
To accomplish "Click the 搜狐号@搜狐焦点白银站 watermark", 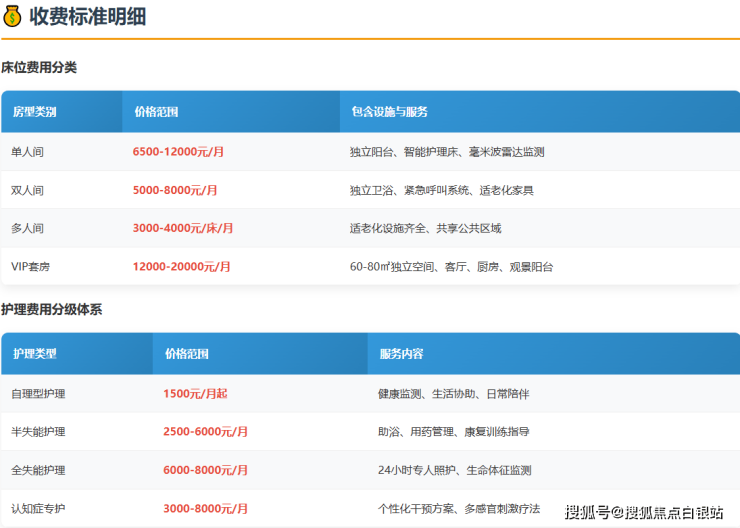I will (644, 513).
